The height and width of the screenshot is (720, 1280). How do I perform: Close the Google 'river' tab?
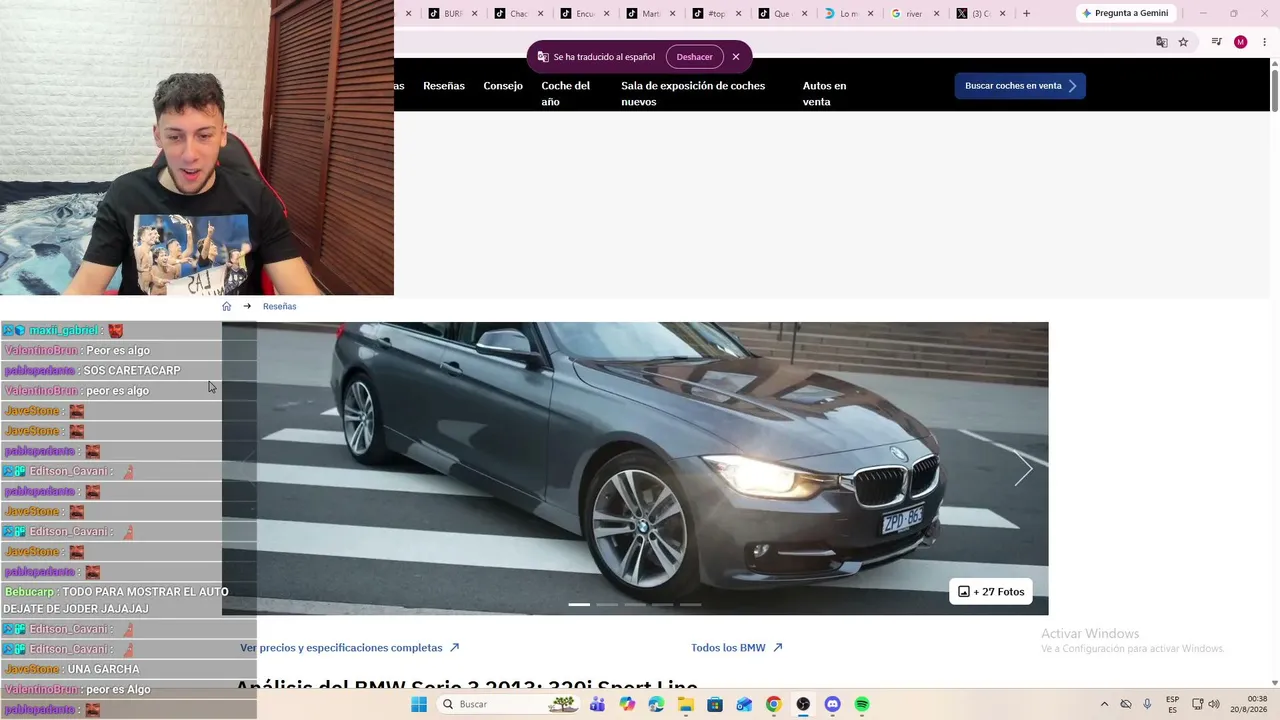point(937,13)
